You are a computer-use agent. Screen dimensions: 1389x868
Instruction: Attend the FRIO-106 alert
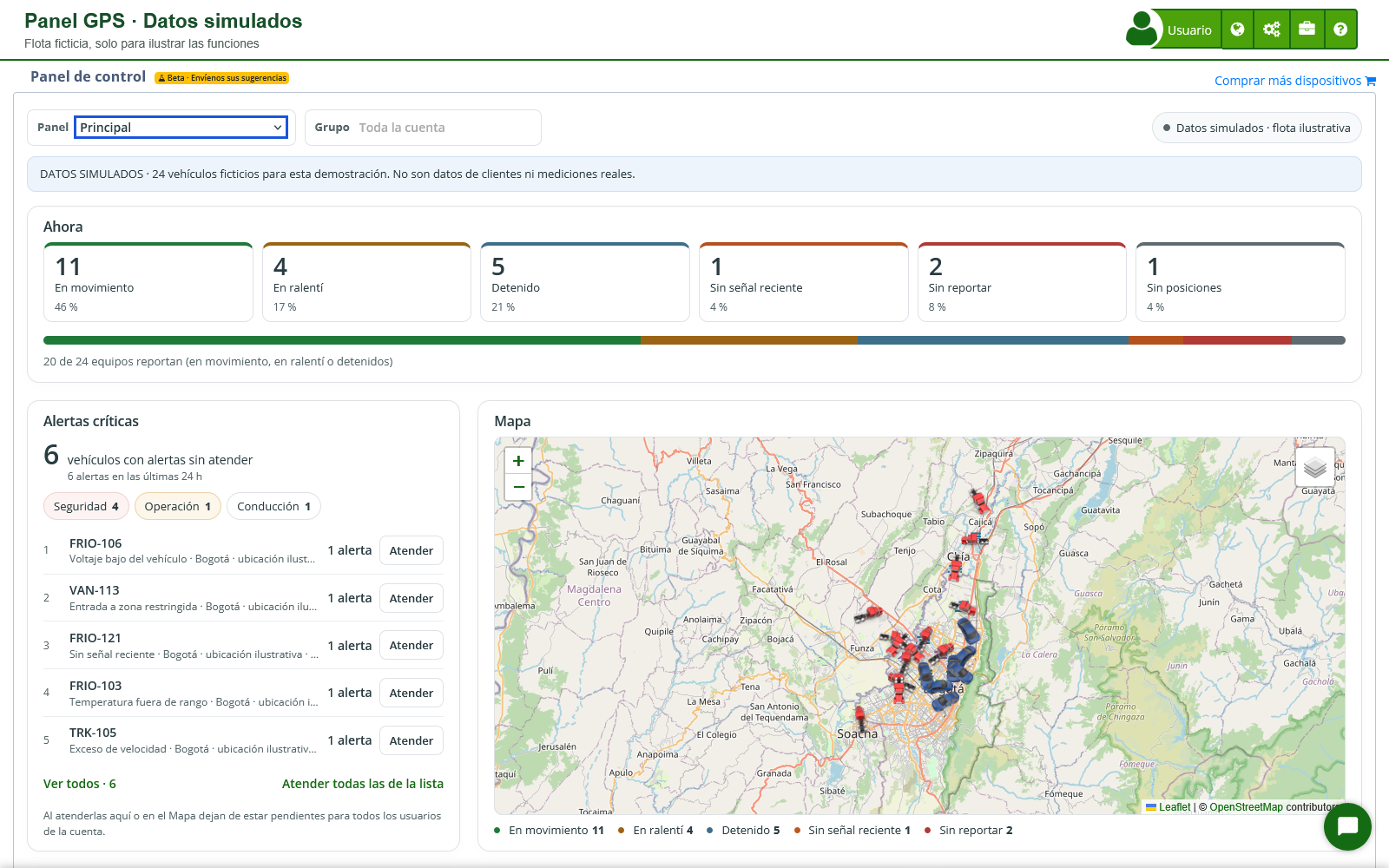pos(411,550)
